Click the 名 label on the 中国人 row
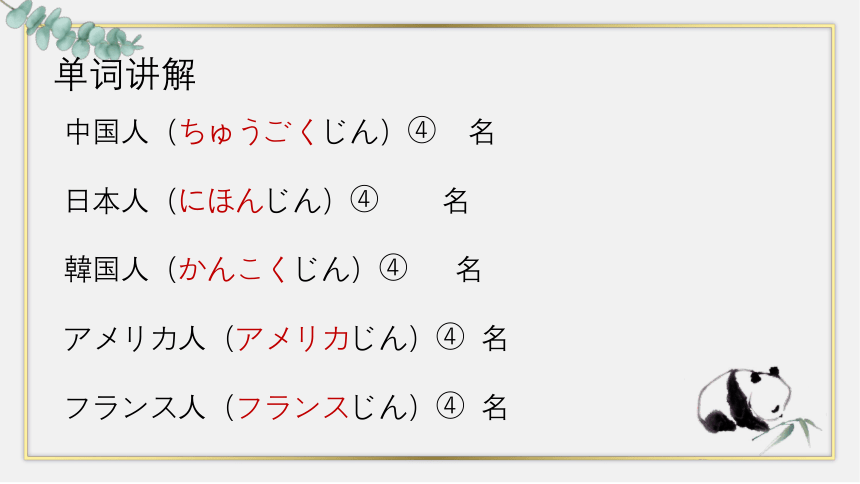This screenshot has width=860, height=484. click(x=482, y=132)
